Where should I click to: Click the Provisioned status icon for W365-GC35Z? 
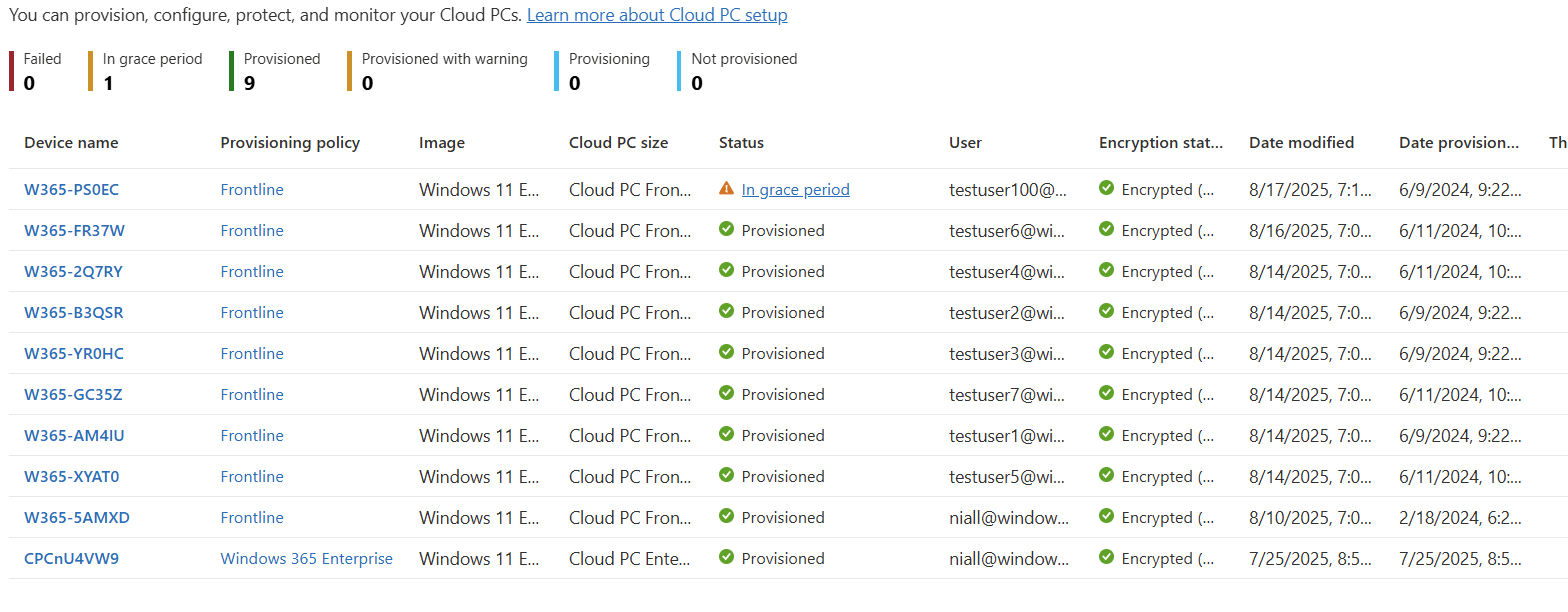pyautogui.click(x=727, y=394)
